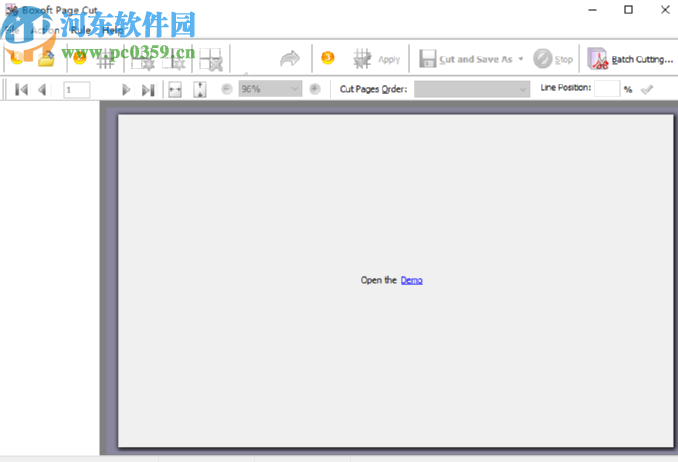
Task: Go to the next page
Action: 126,90
